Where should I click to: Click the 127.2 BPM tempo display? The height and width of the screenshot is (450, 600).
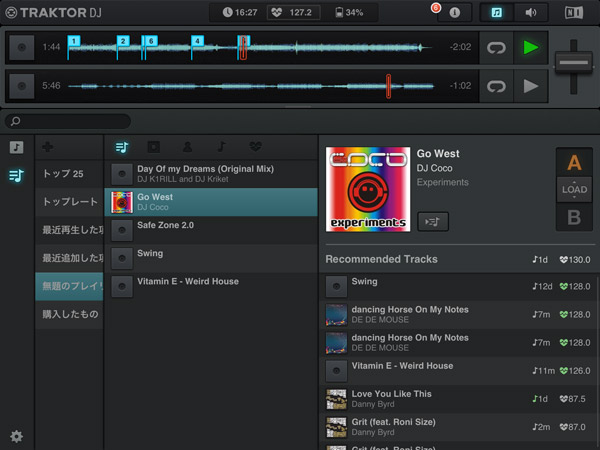[x=293, y=13]
